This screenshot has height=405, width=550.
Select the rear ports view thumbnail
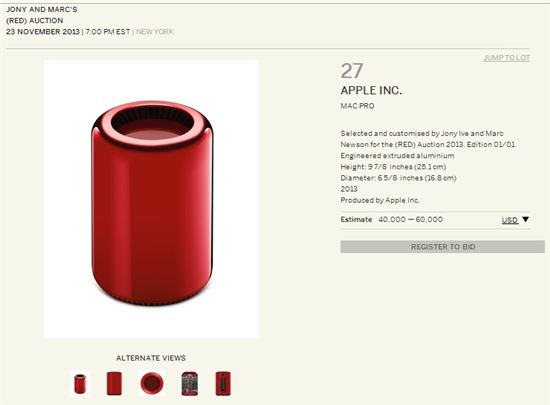pyautogui.click(x=223, y=383)
